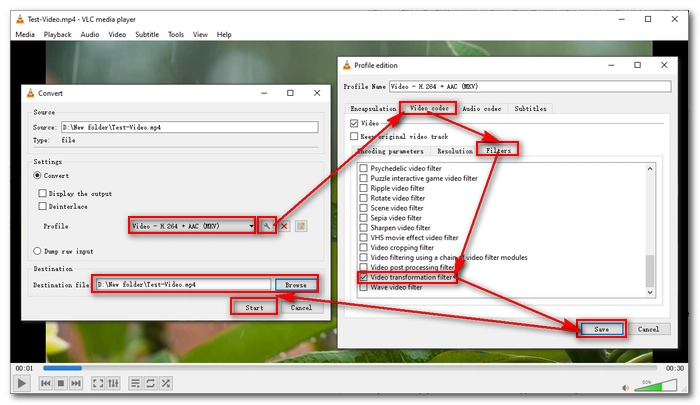This screenshot has height=405, width=700.
Task: Delete selected profile with red X icon
Action: 284,226
